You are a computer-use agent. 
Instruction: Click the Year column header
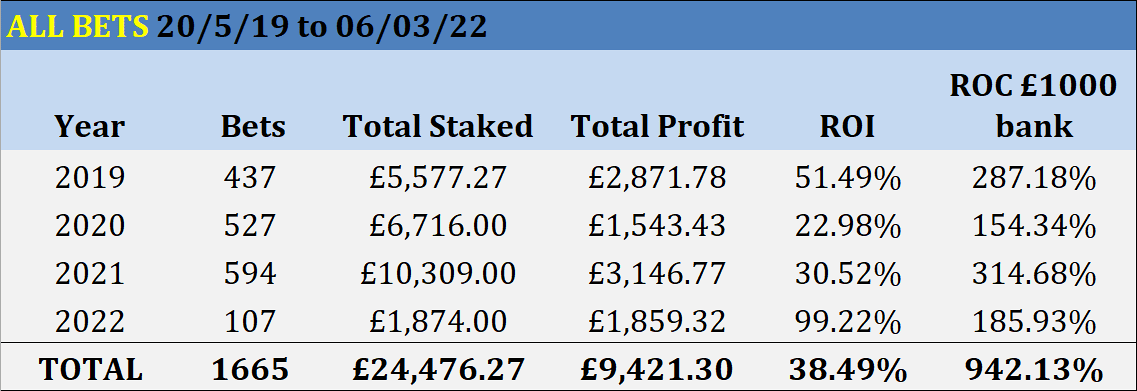(90, 126)
